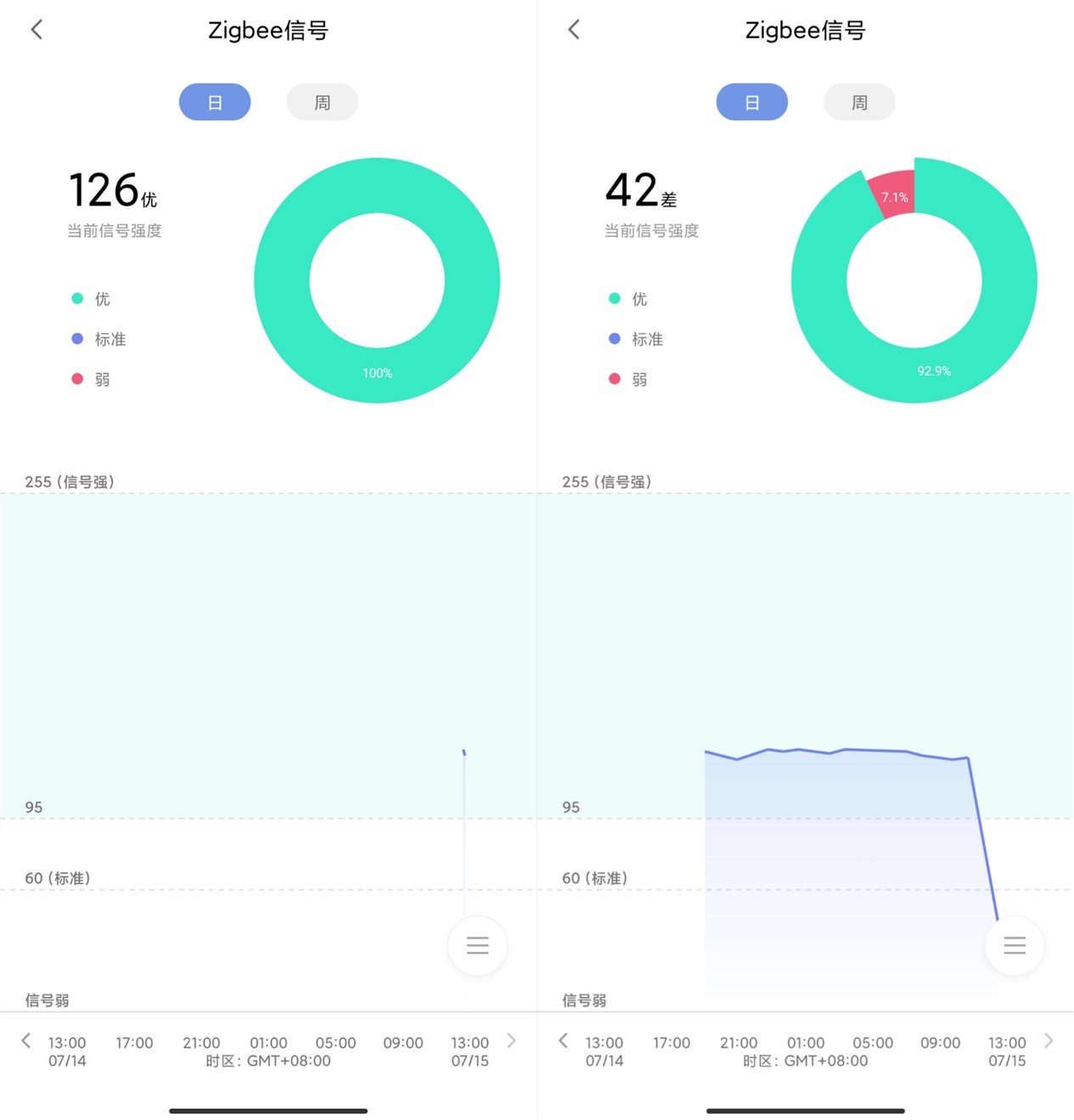This screenshot has width=1074, height=1120.
Task: Tap 21:00 mark on left time axis
Action: (201, 1043)
